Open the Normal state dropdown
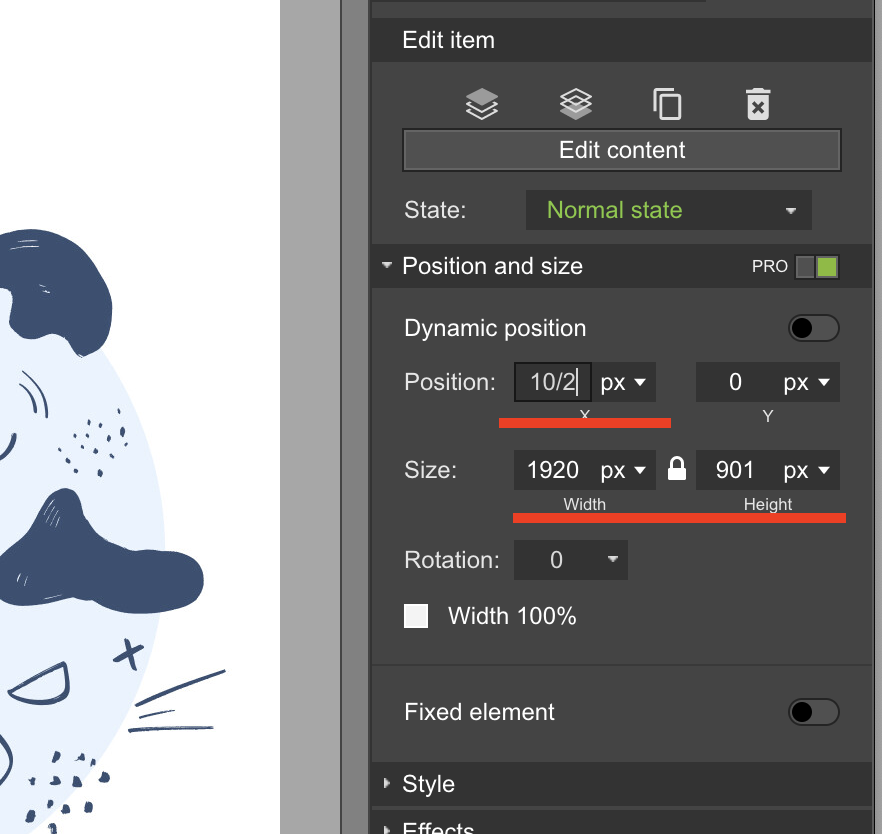 coord(668,210)
